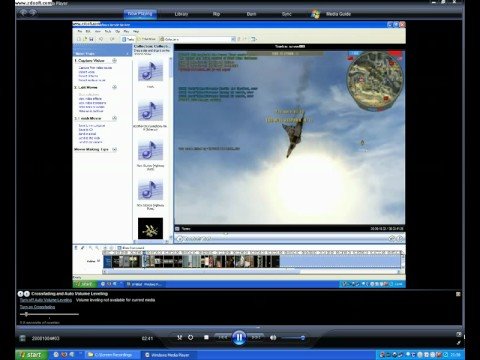Show the previous enhancement panel
Screen dimensions: 480x360
[20, 294]
